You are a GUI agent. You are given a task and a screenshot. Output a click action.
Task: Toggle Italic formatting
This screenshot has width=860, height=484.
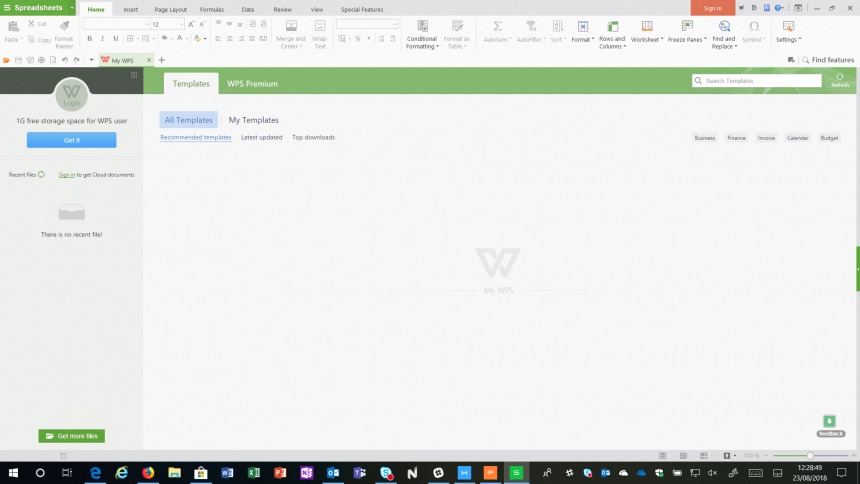103,38
